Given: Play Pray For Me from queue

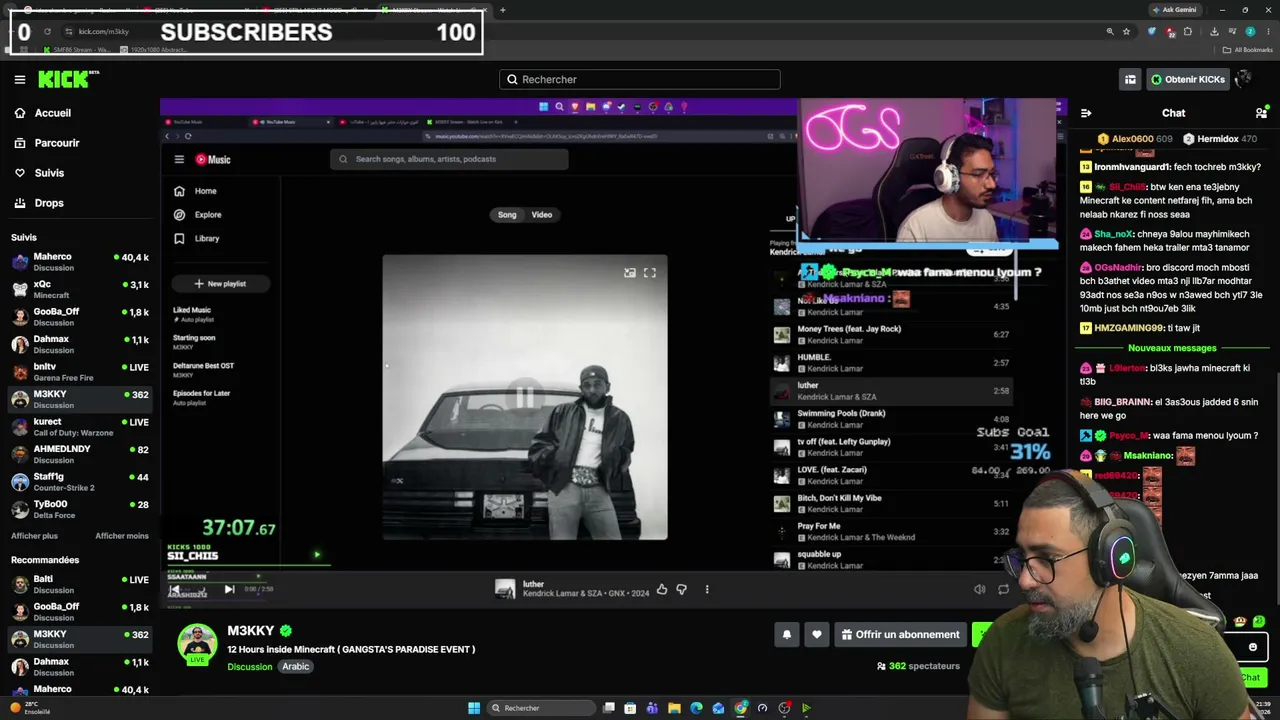Looking at the screenshot, I should [892, 531].
